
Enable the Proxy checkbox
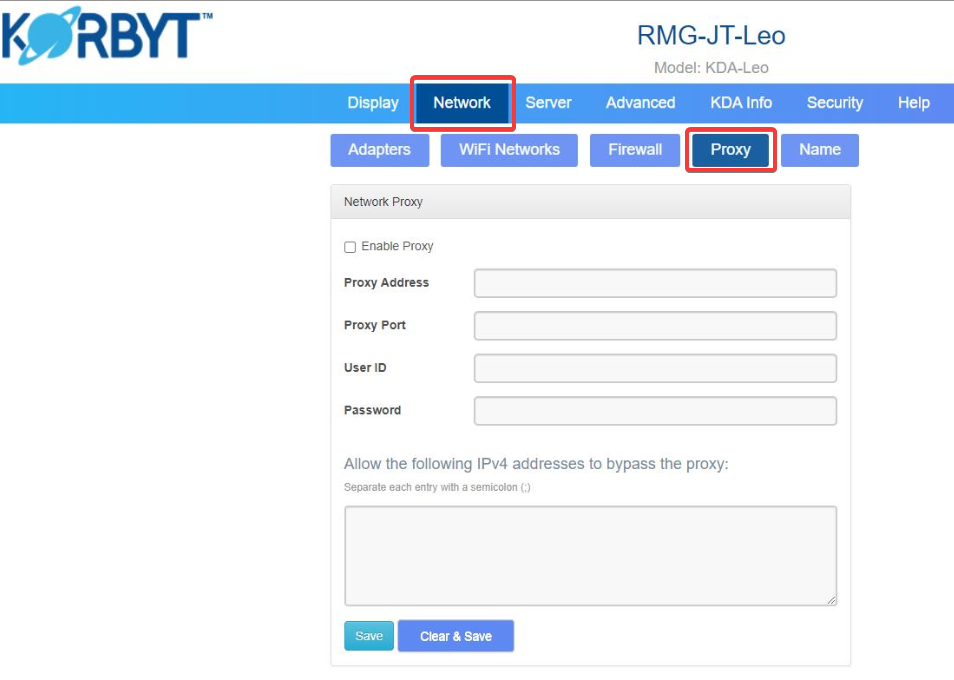350,247
